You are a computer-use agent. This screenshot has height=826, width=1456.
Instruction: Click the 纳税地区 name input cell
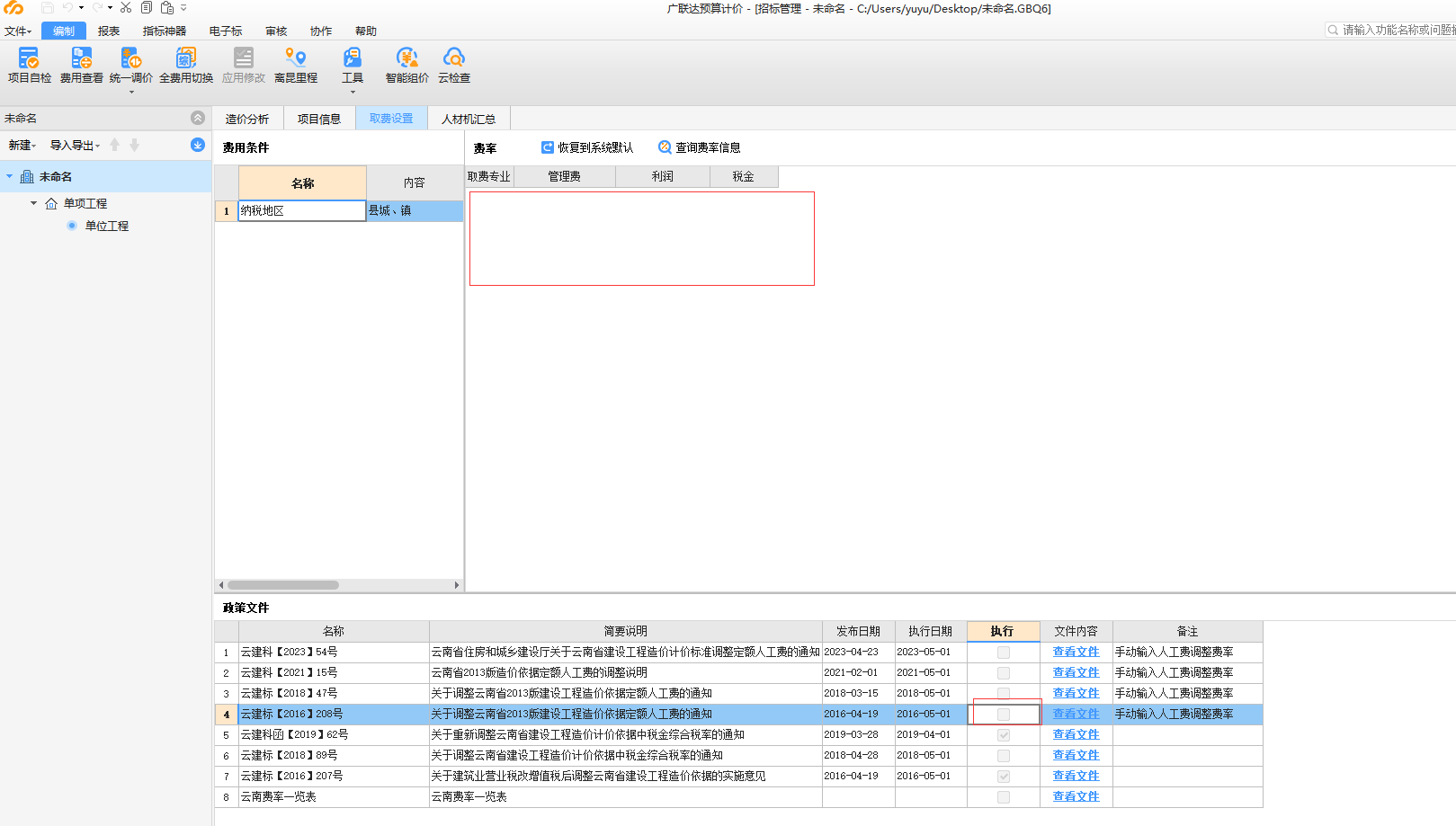pyautogui.click(x=302, y=211)
